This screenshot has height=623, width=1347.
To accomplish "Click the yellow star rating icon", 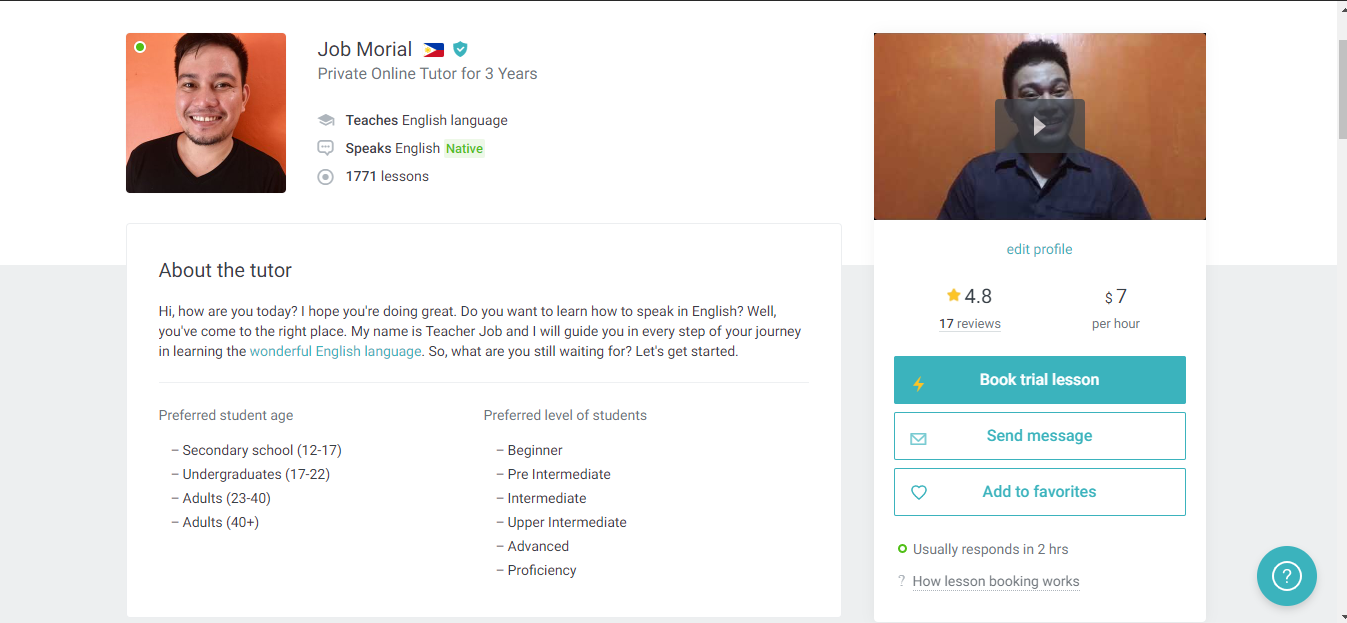I will 953,296.
